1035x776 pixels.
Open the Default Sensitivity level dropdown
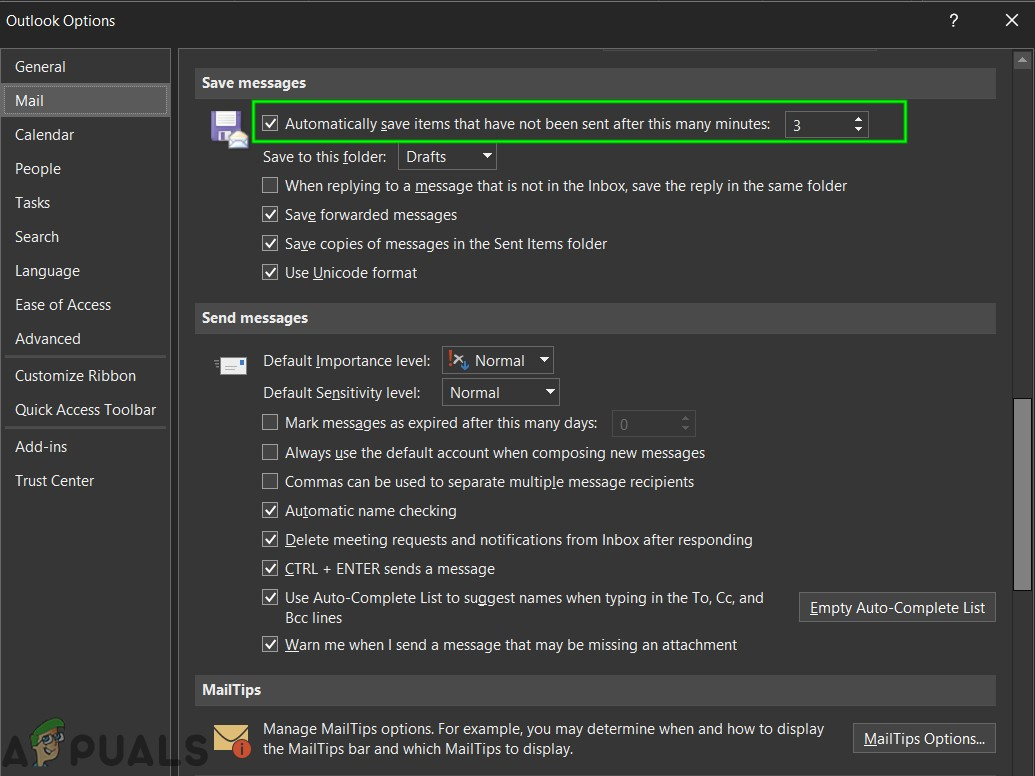500,393
